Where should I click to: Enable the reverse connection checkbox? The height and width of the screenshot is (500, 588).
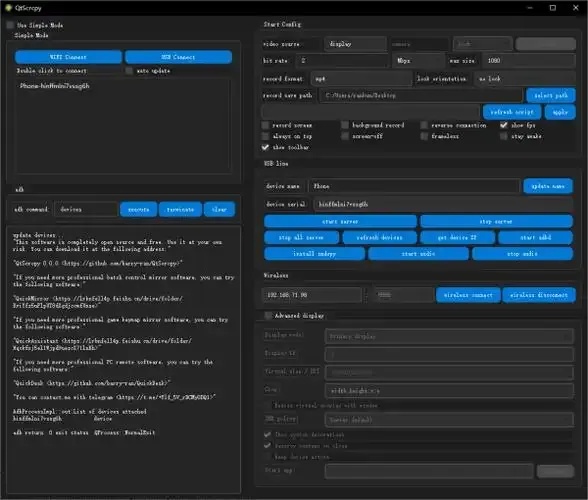tap(424, 125)
